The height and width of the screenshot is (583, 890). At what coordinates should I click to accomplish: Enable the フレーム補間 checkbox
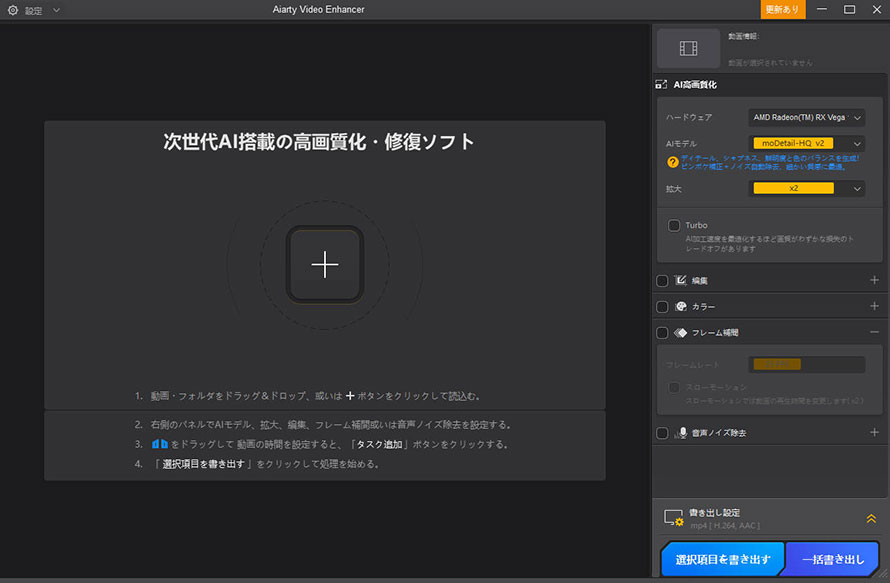point(662,333)
